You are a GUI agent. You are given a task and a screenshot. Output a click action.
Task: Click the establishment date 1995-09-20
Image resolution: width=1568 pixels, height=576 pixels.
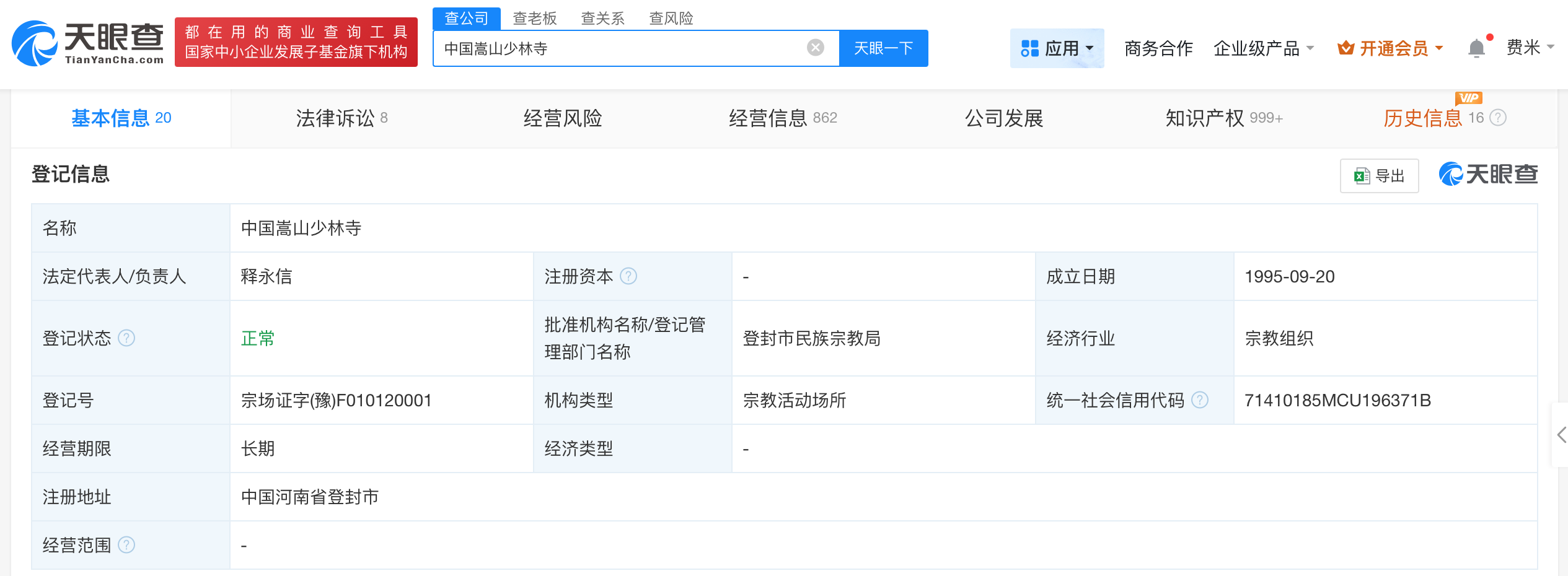[x=1290, y=276]
